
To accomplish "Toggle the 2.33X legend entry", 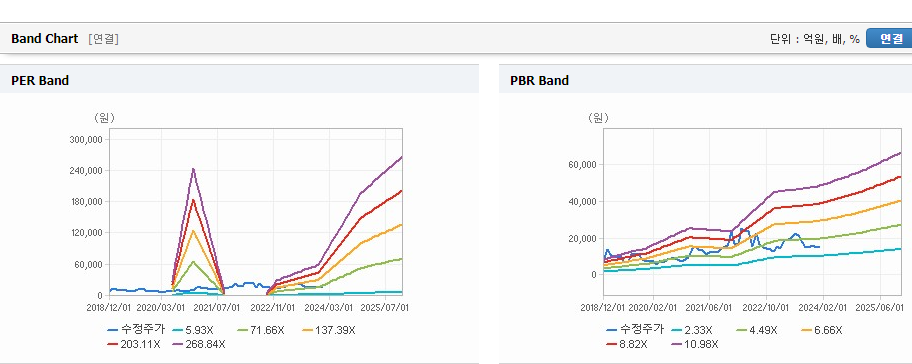I will pos(692,330).
